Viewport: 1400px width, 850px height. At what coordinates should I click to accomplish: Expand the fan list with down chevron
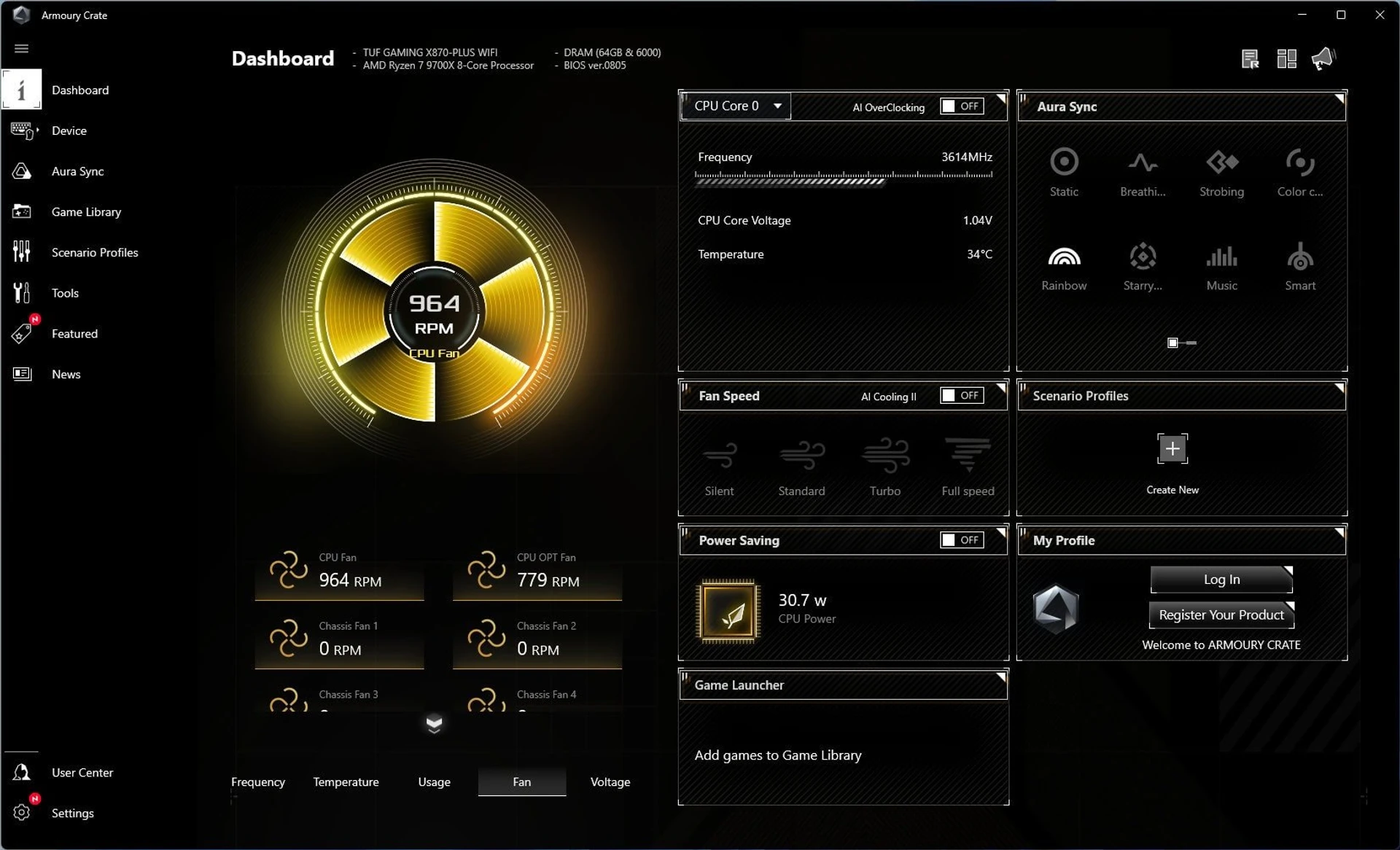tap(434, 724)
